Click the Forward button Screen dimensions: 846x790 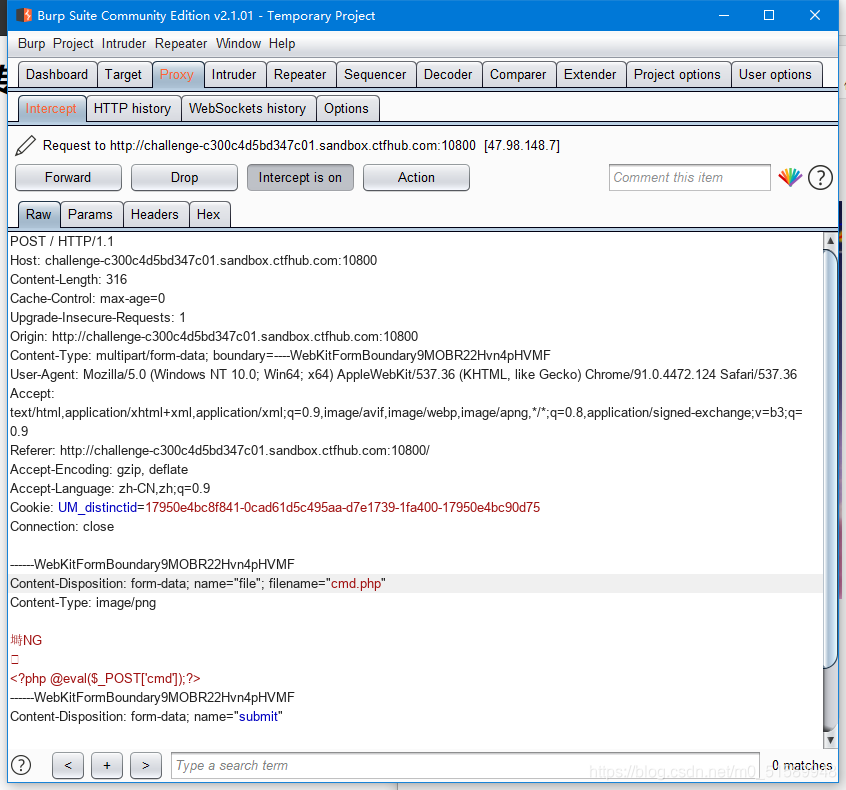pos(68,178)
